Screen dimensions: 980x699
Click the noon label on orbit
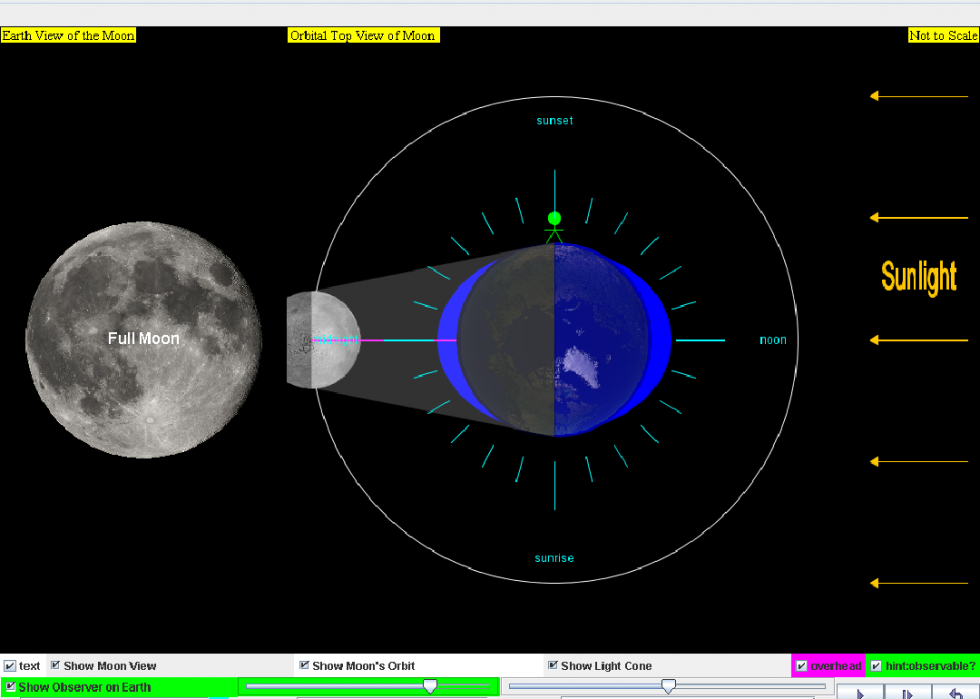click(772, 340)
